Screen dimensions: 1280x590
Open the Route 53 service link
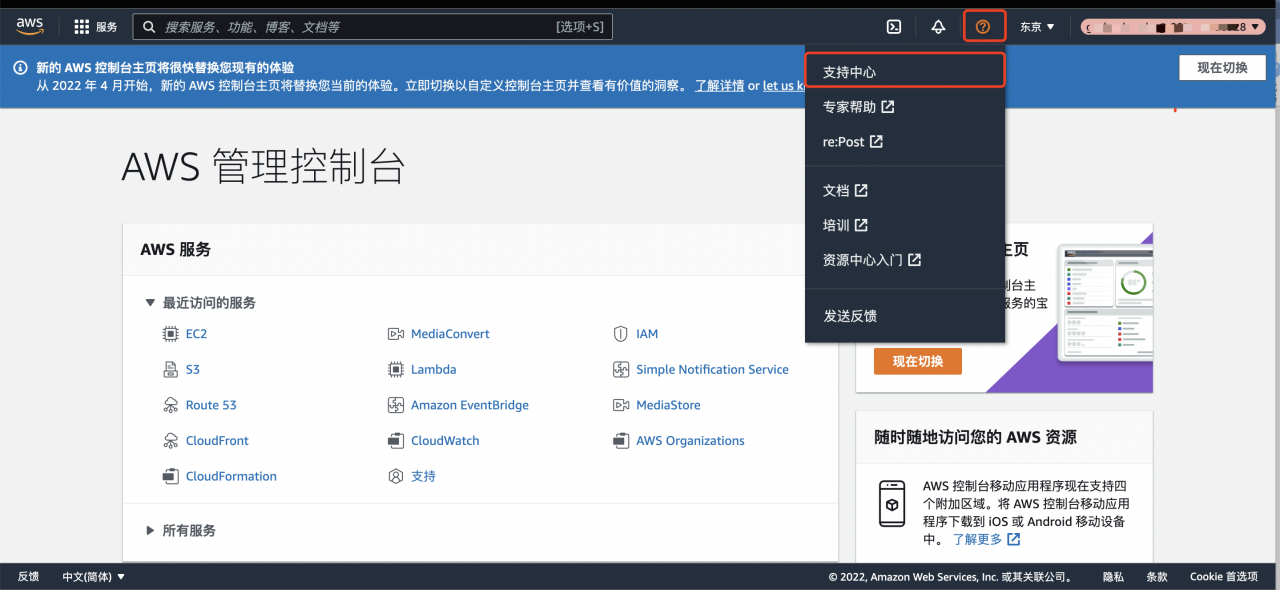211,405
